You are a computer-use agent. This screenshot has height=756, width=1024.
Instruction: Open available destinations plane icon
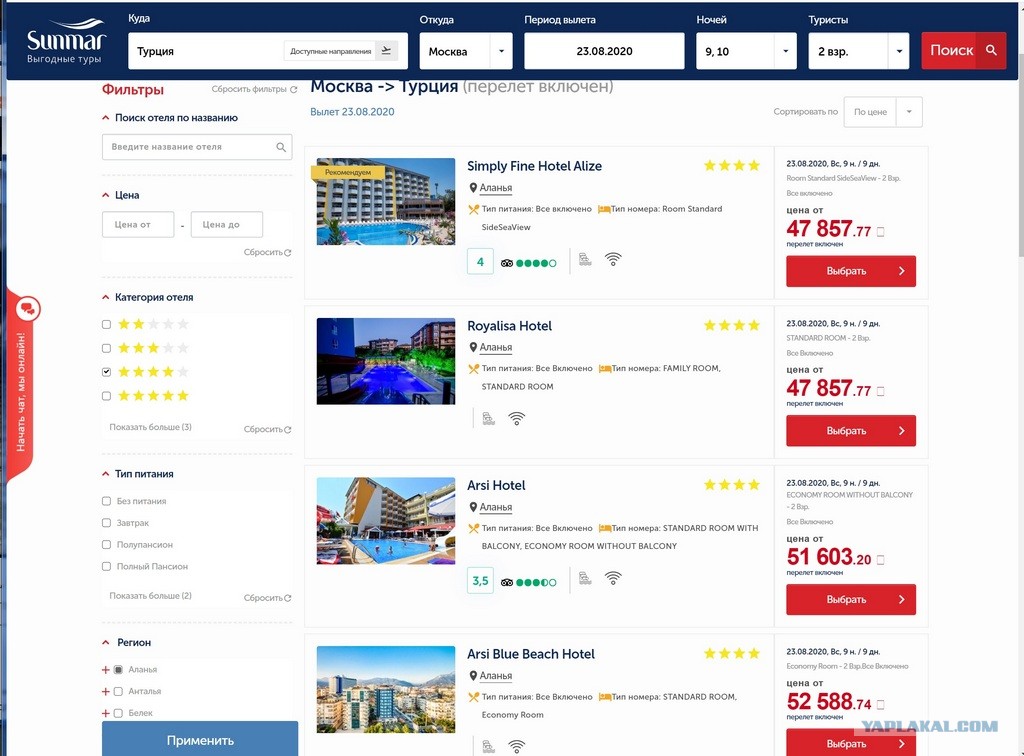pos(386,50)
